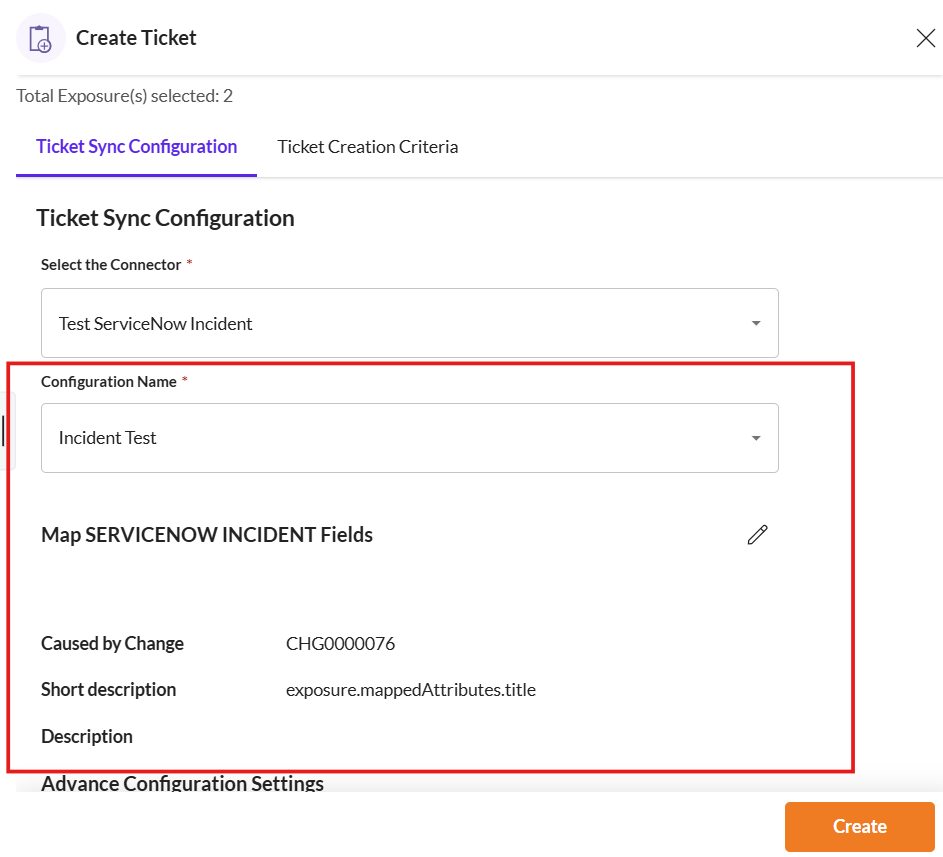Click the Configuration Name label
Image resolution: width=943 pixels, height=857 pixels.
109,382
